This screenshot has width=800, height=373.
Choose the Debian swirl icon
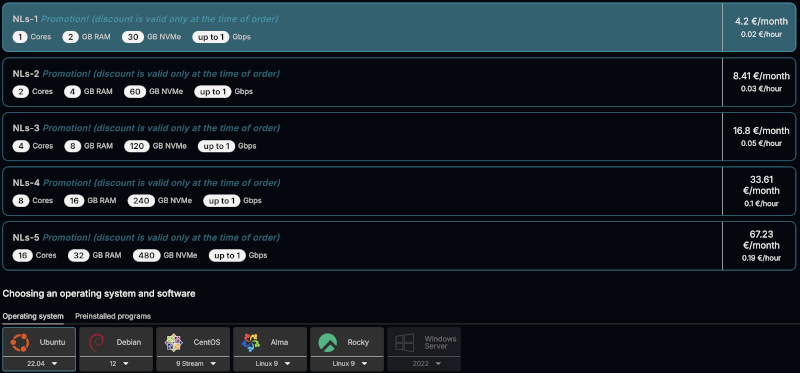[x=97, y=342]
